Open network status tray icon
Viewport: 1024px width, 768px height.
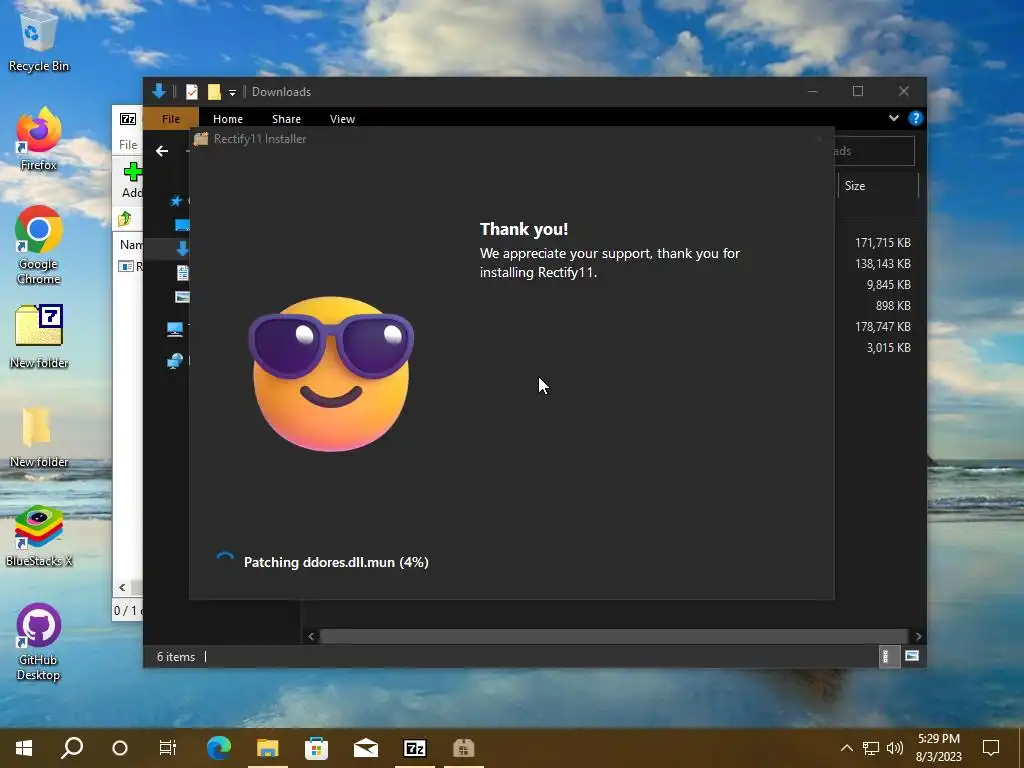point(871,748)
